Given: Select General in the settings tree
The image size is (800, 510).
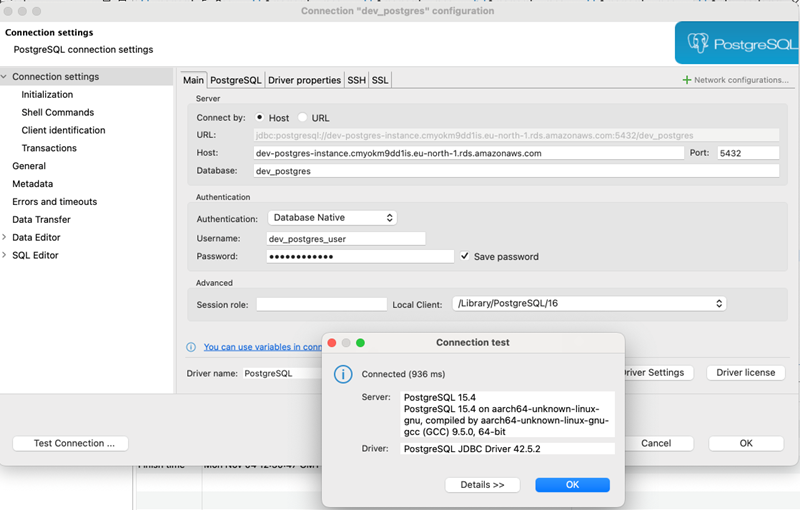Looking at the screenshot, I should [x=29, y=166].
